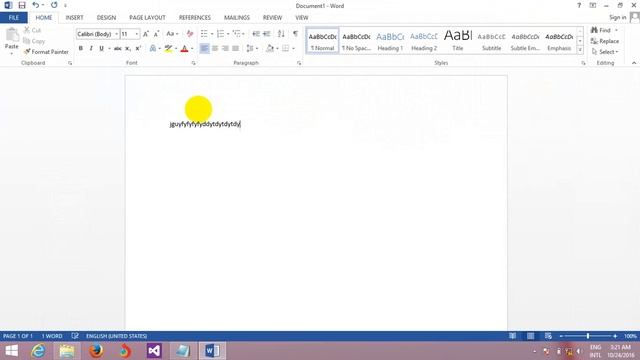
Task: Apply Heading 1 style
Action: pyautogui.click(x=390, y=41)
